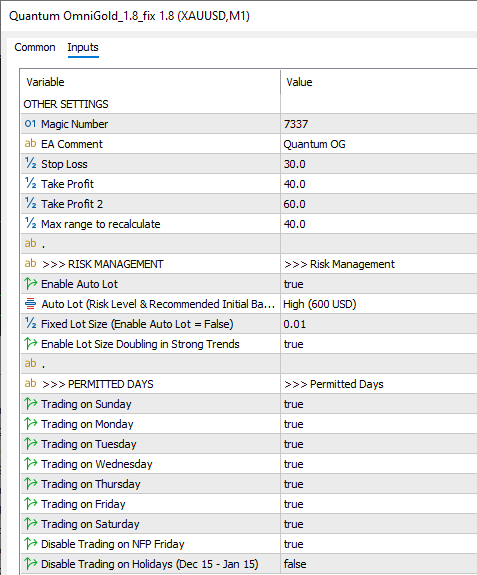
Task: Select the >>> RISK MANAGEMENT variable label
Action: point(103,264)
